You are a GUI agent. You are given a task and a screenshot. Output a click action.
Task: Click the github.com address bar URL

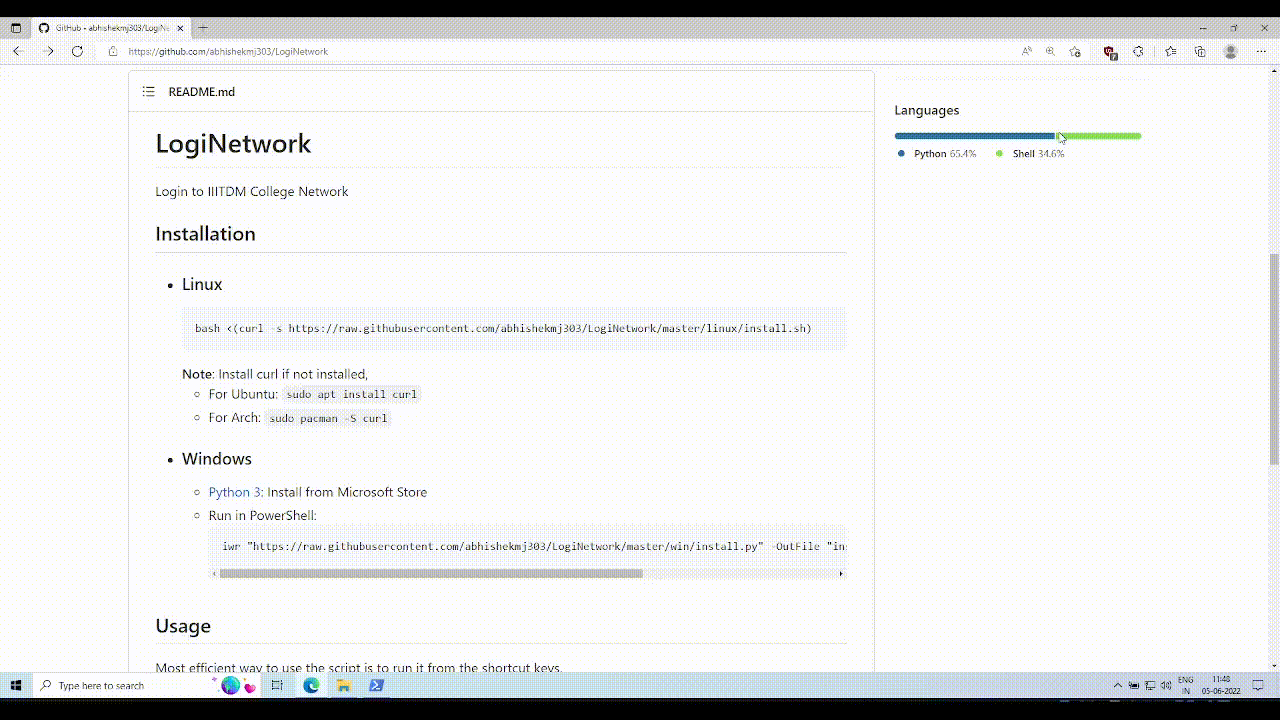228,51
